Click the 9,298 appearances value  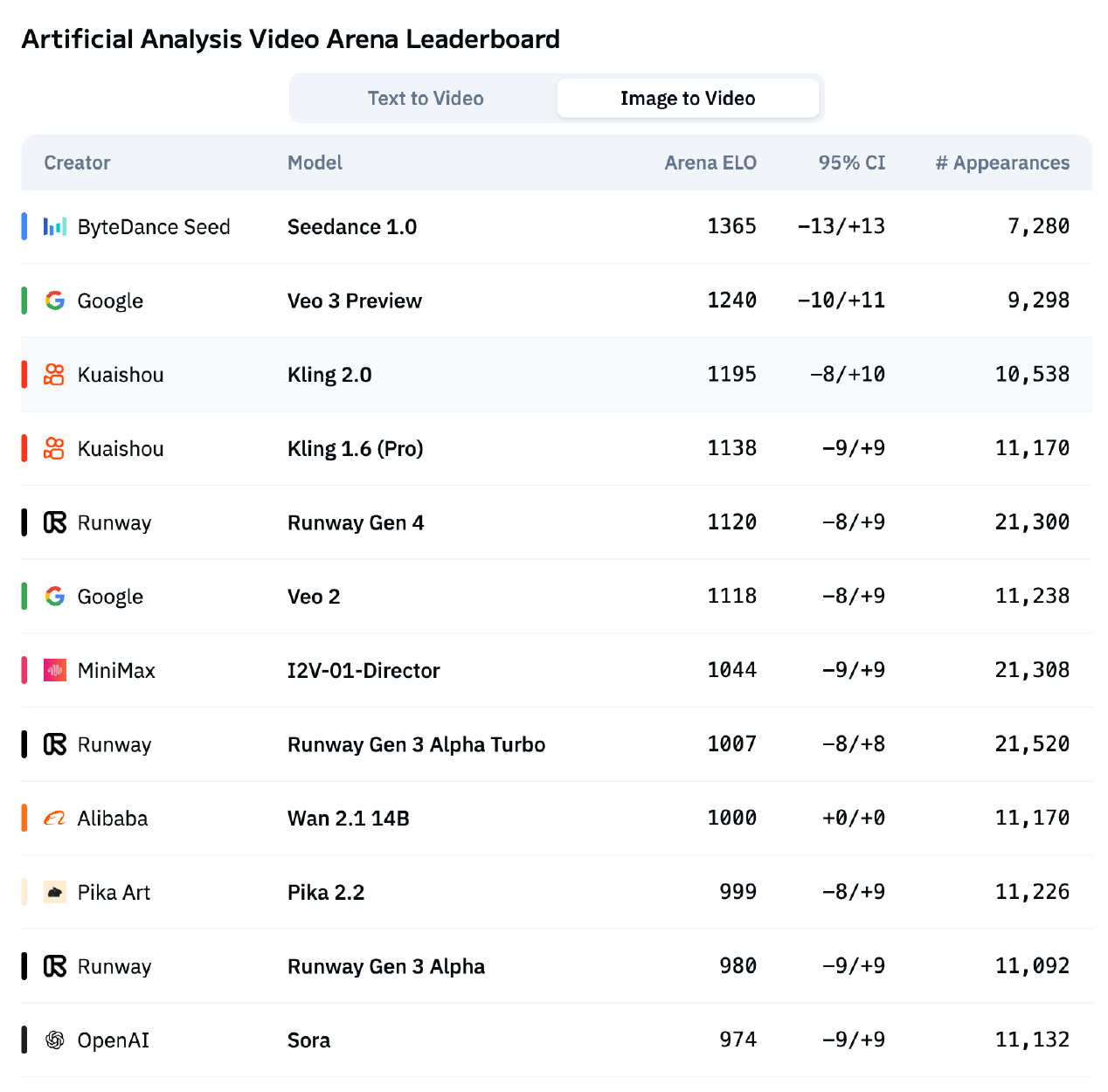click(1039, 301)
